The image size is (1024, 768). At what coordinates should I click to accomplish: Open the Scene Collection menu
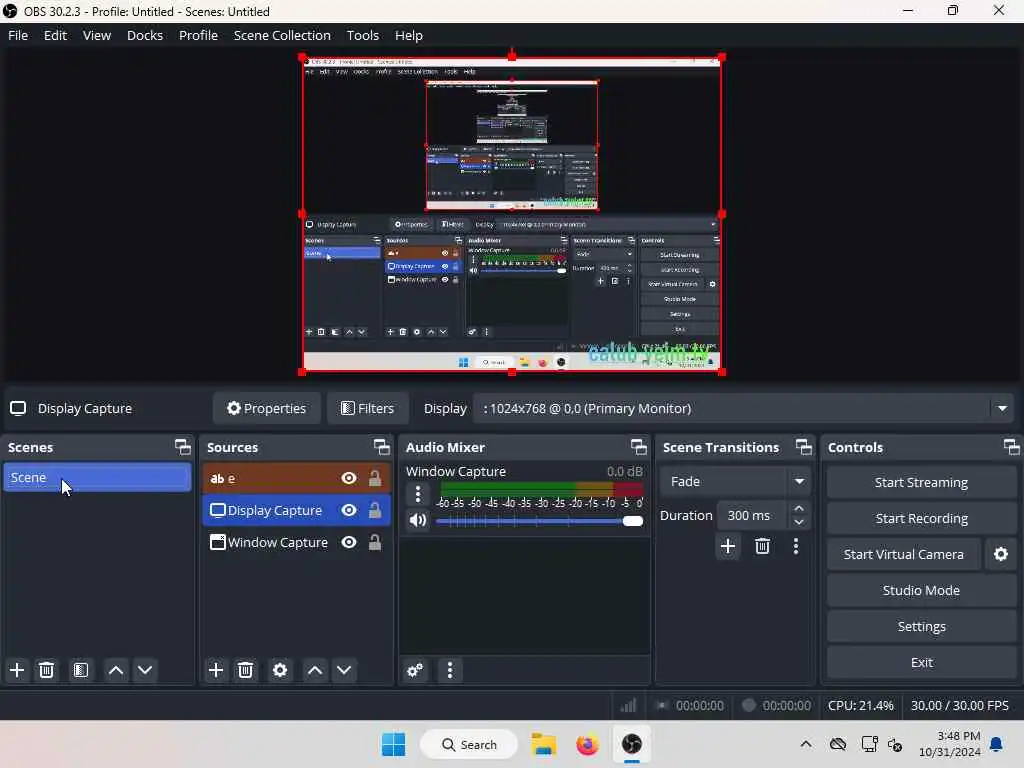pyautogui.click(x=282, y=35)
